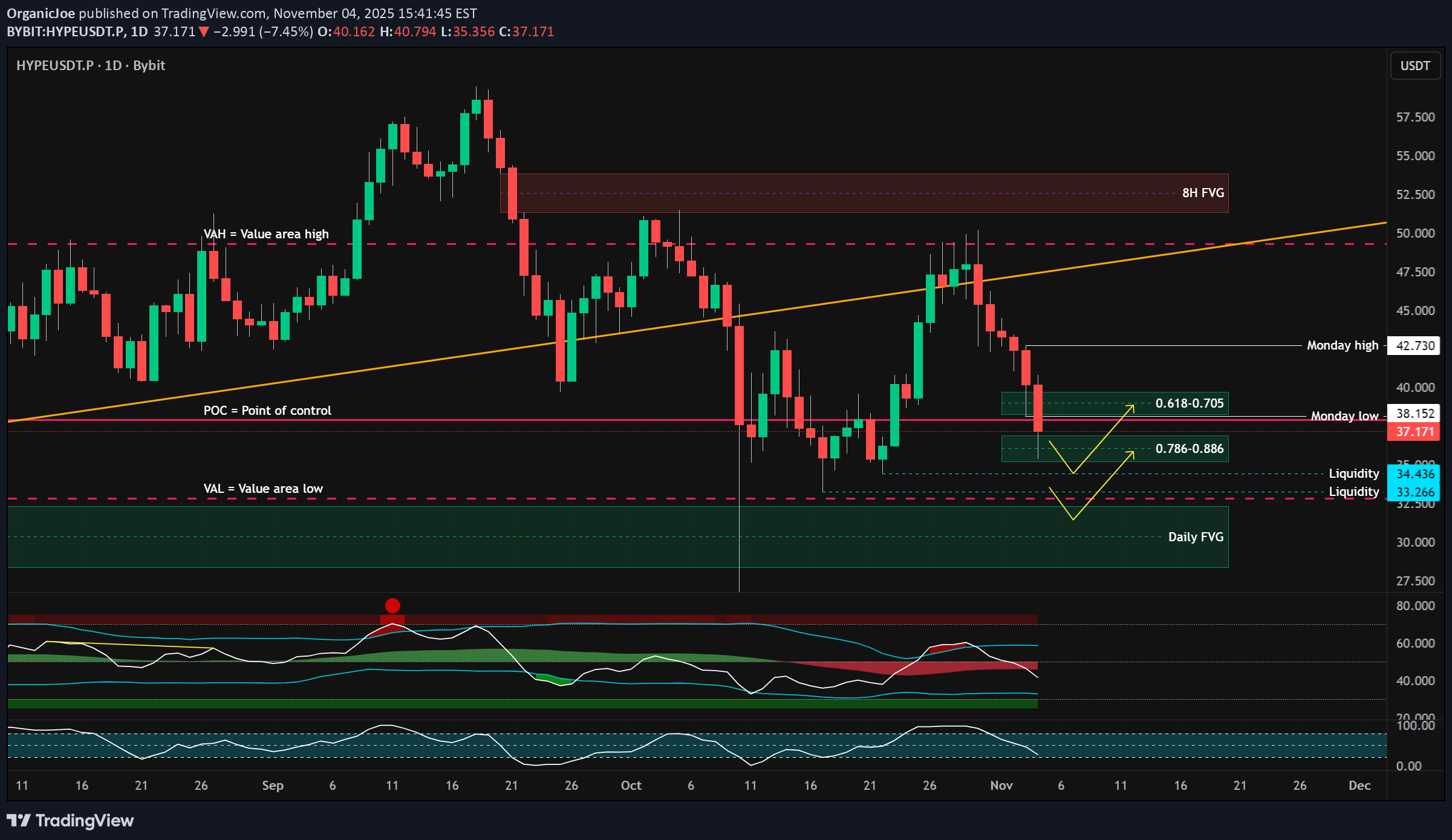Click the USDT currency button

1415,66
